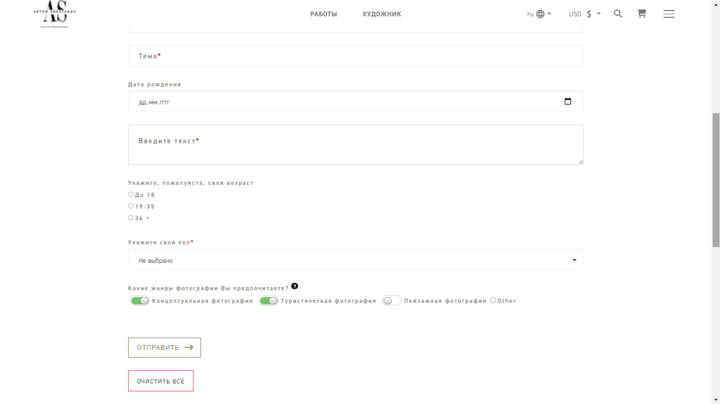Select the До 18 age option
The image size is (720, 404).
pyautogui.click(x=131, y=195)
